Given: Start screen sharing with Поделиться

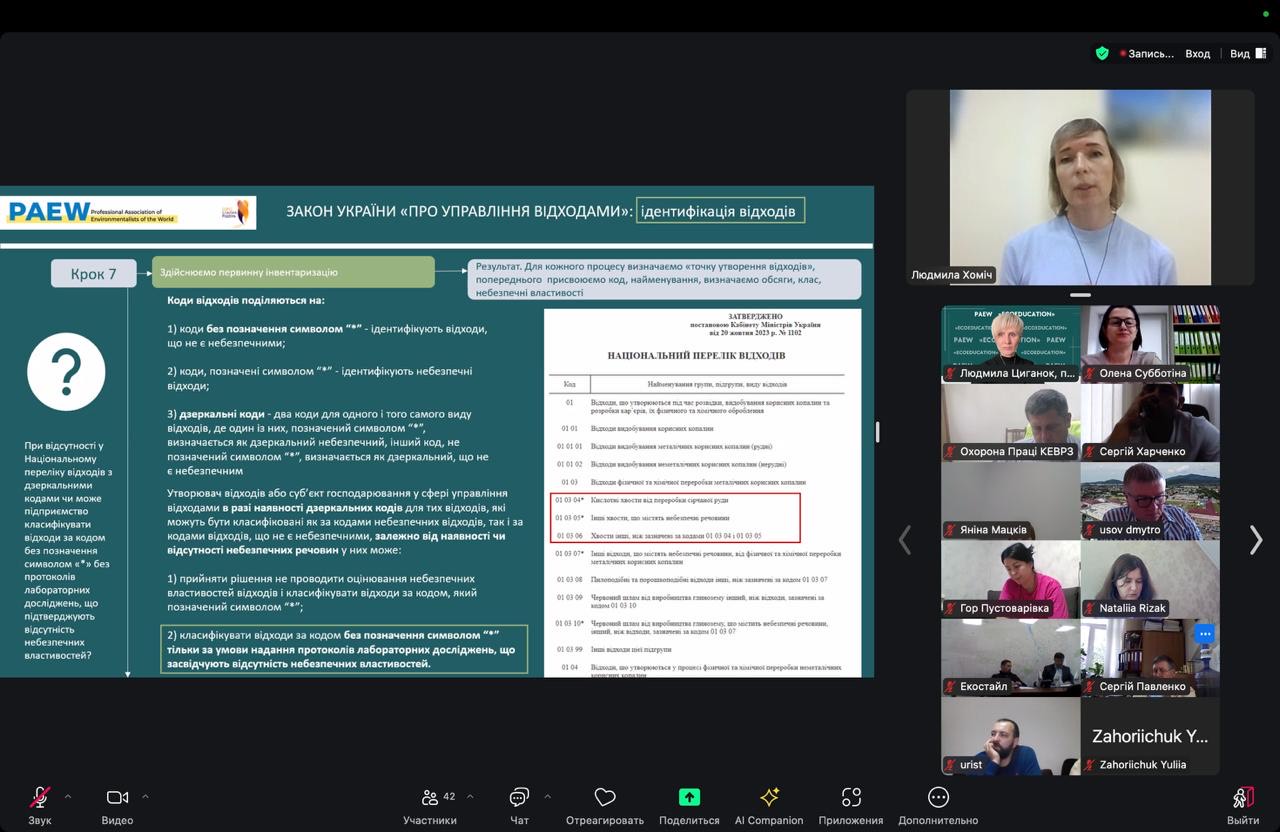Looking at the screenshot, I should [689, 798].
